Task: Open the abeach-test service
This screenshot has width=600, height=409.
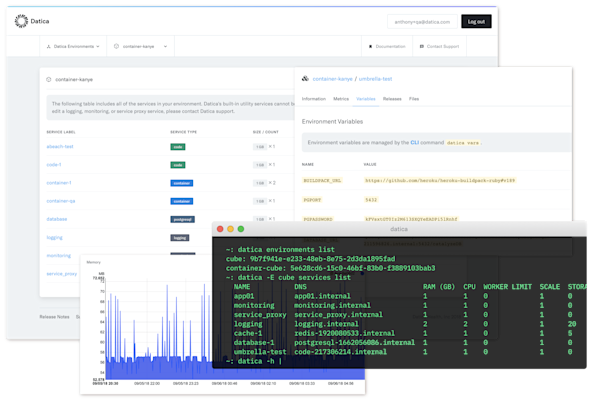Action: coord(60,147)
